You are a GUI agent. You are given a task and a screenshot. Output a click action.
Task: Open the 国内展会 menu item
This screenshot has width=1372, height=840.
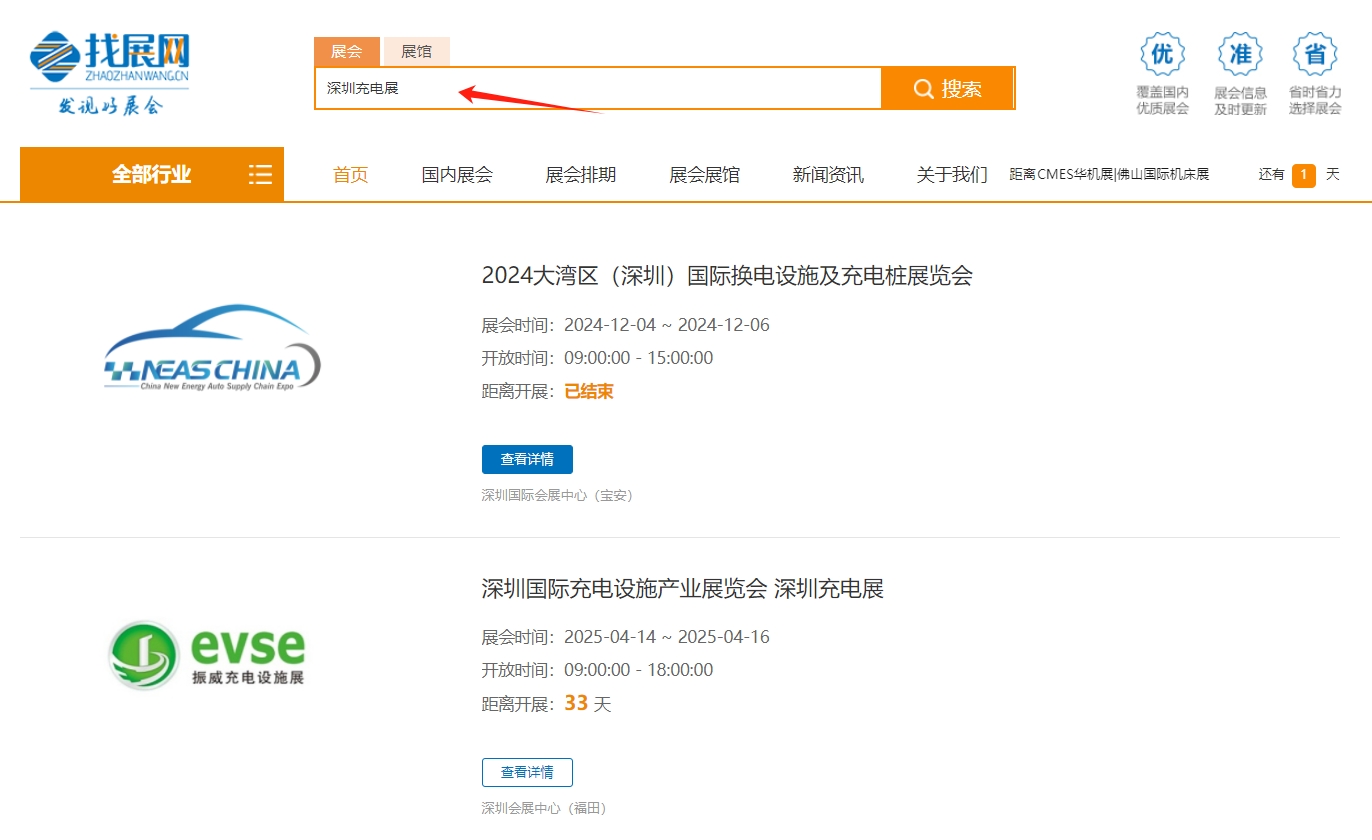457,175
